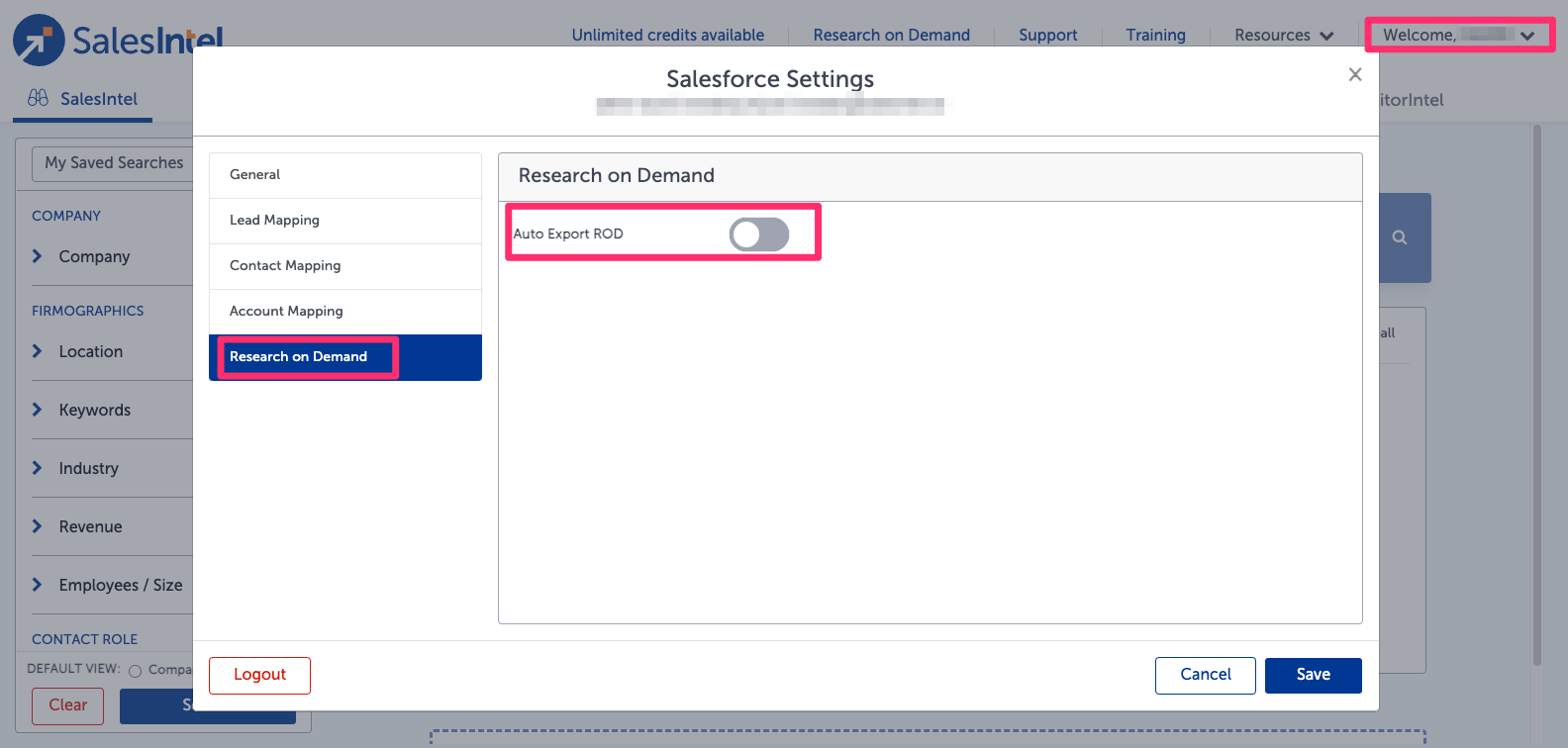Toggle the Auto Export ROD switch
1568x748 pixels.
pos(759,234)
